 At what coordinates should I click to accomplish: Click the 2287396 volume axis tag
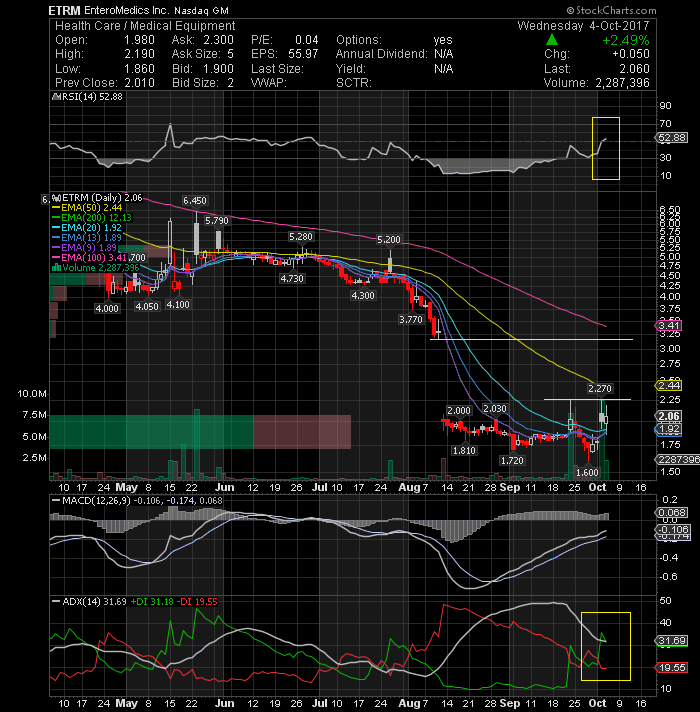677,460
